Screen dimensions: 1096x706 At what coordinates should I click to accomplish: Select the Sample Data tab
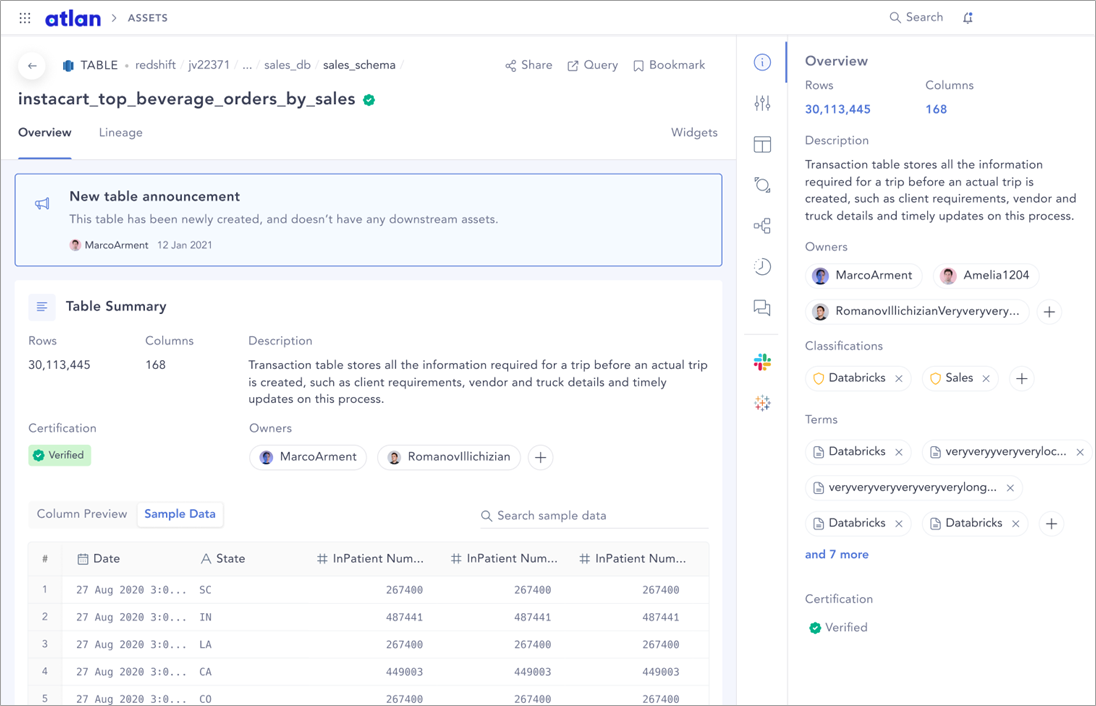click(x=180, y=514)
